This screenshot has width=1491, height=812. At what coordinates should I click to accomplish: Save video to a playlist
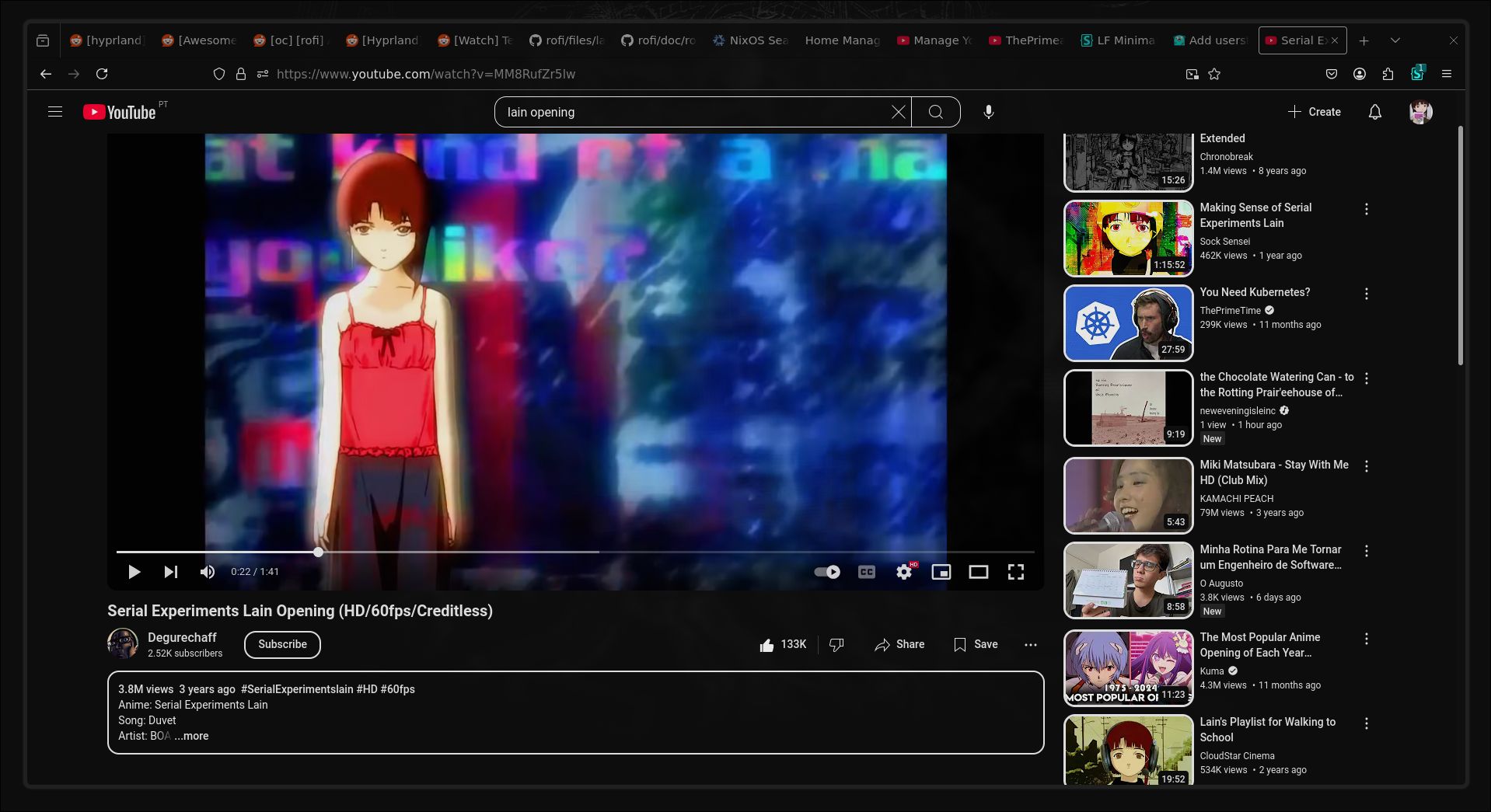tap(976, 644)
